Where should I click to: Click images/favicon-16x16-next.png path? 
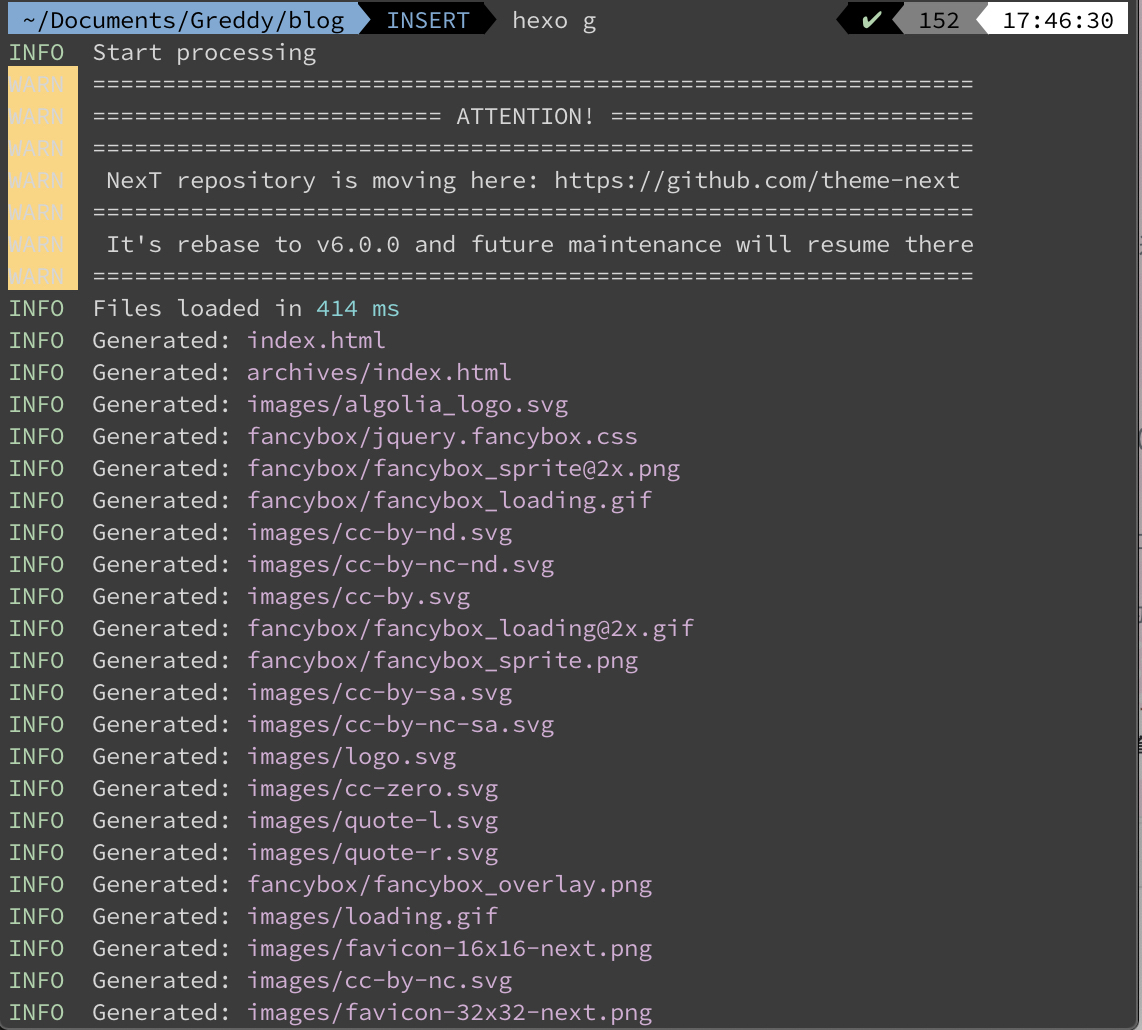coord(449,949)
